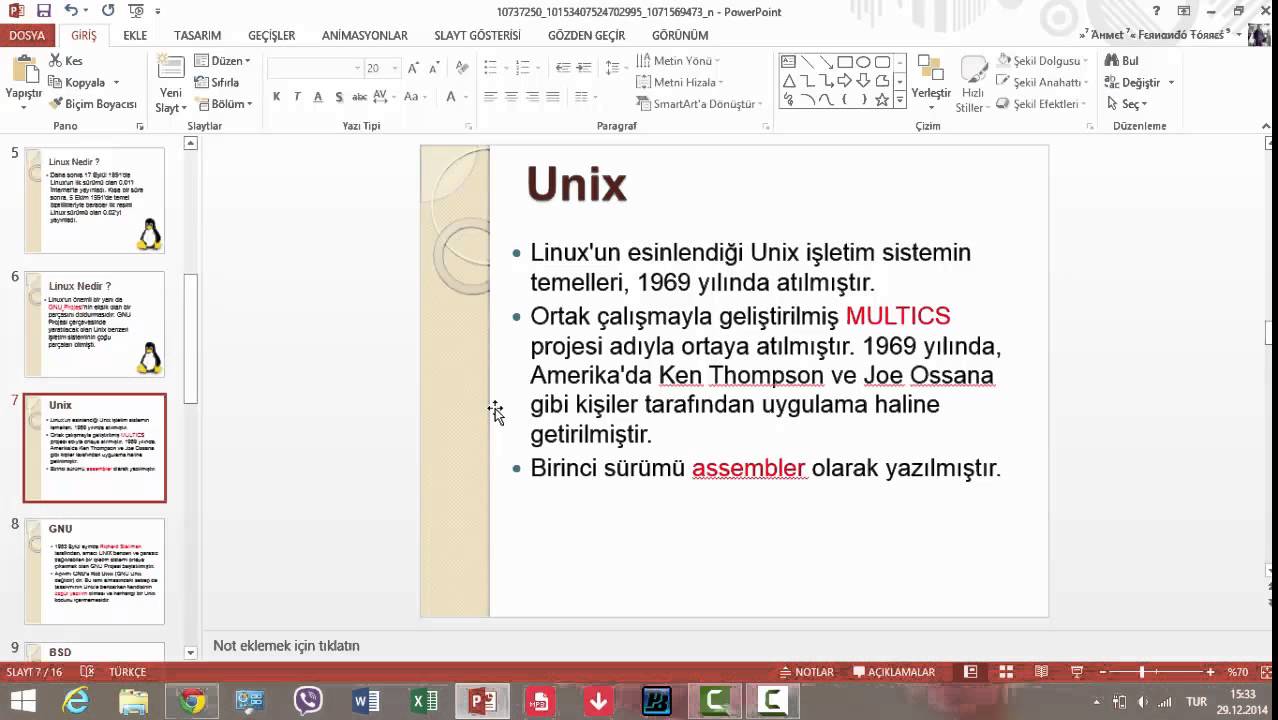
Task: Select the star shape in gallery
Action: (882, 100)
